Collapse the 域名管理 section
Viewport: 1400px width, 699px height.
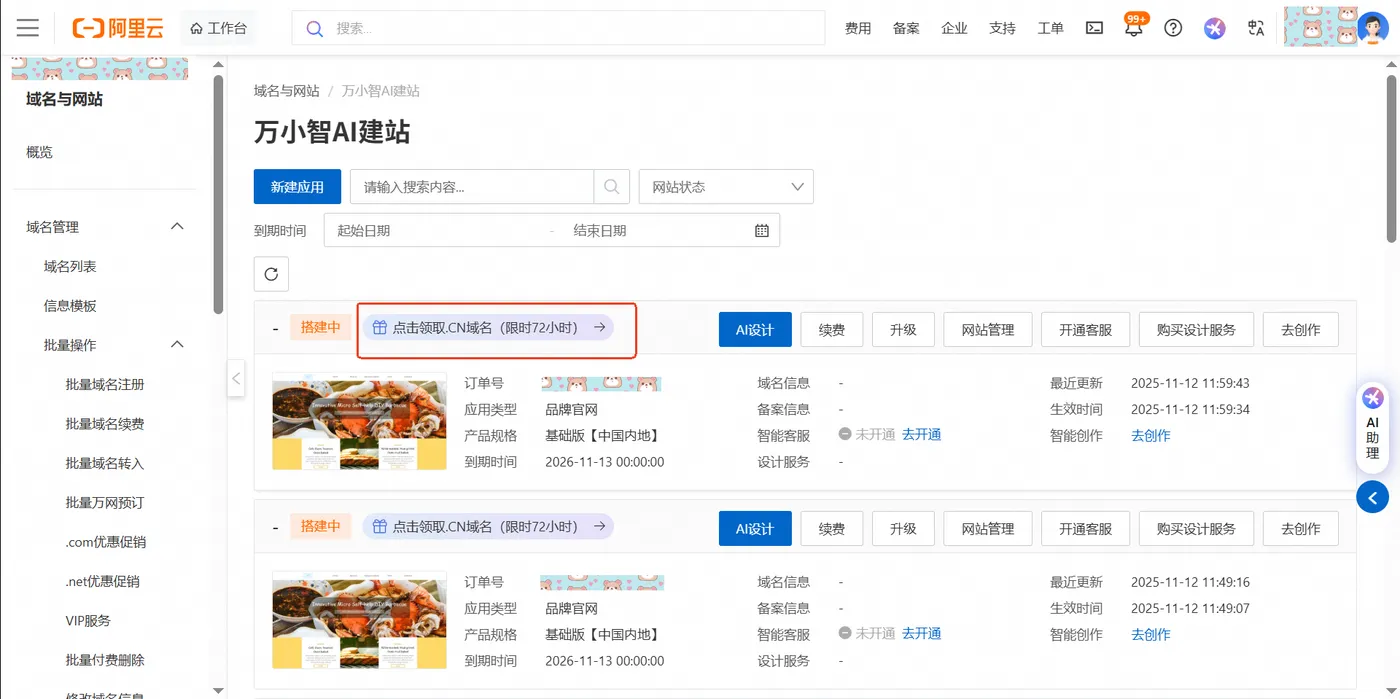coord(177,226)
